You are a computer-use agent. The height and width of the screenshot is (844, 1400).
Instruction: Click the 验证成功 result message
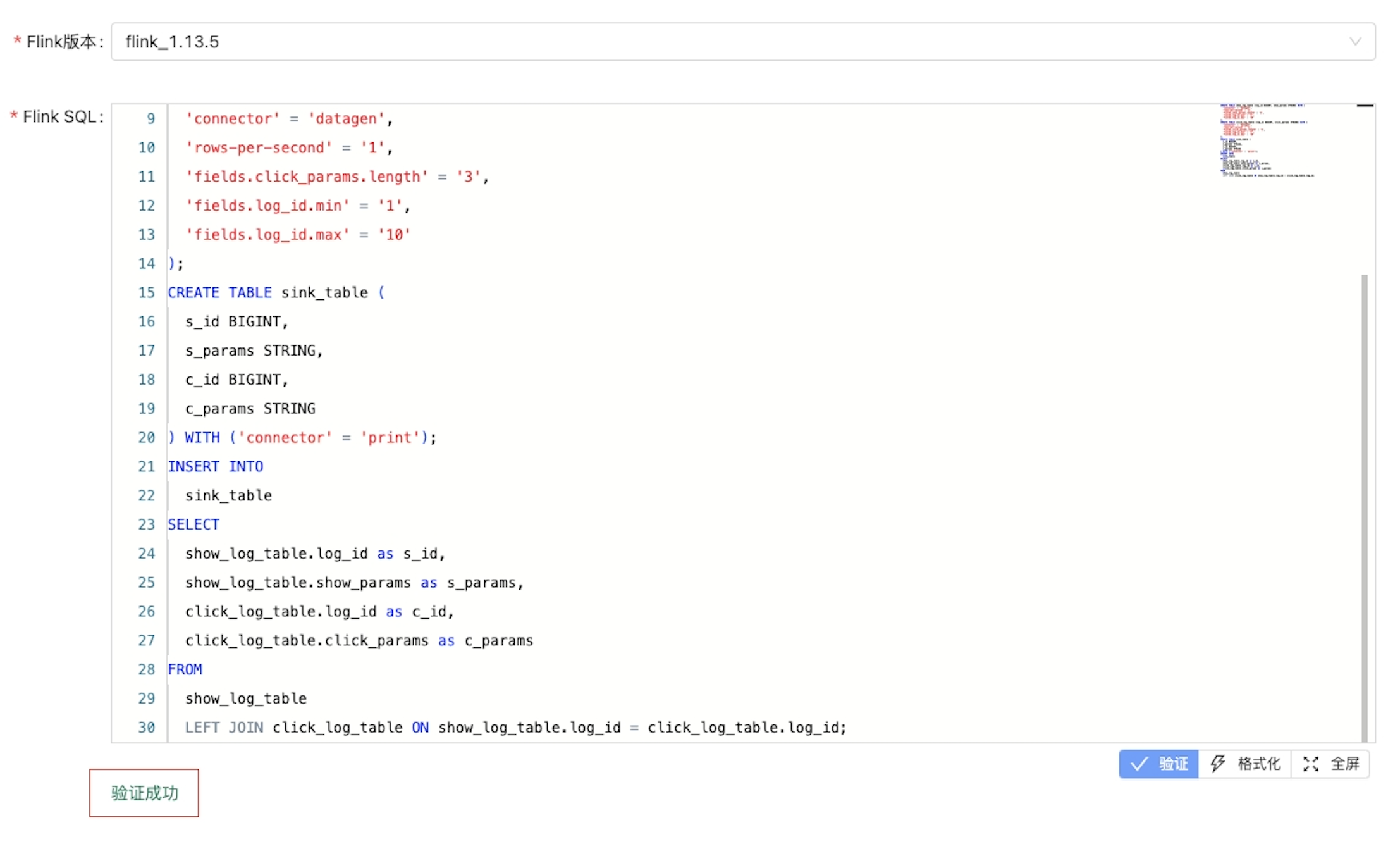pyautogui.click(x=144, y=793)
